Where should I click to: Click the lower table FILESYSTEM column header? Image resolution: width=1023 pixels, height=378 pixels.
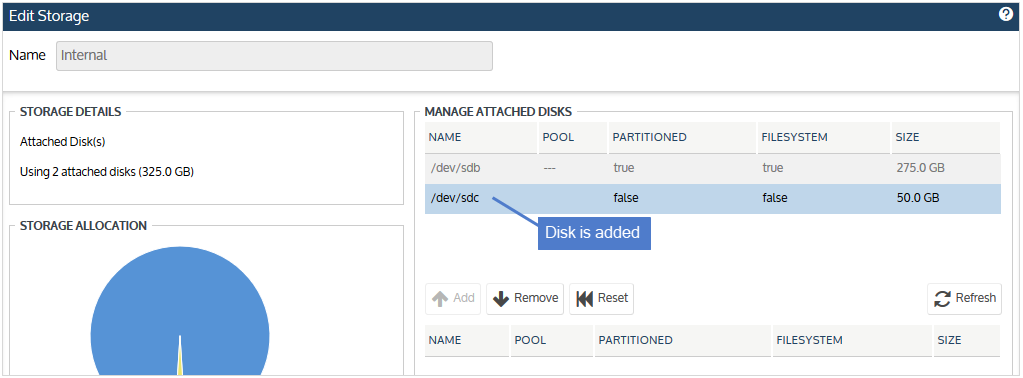pyautogui.click(x=852, y=341)
